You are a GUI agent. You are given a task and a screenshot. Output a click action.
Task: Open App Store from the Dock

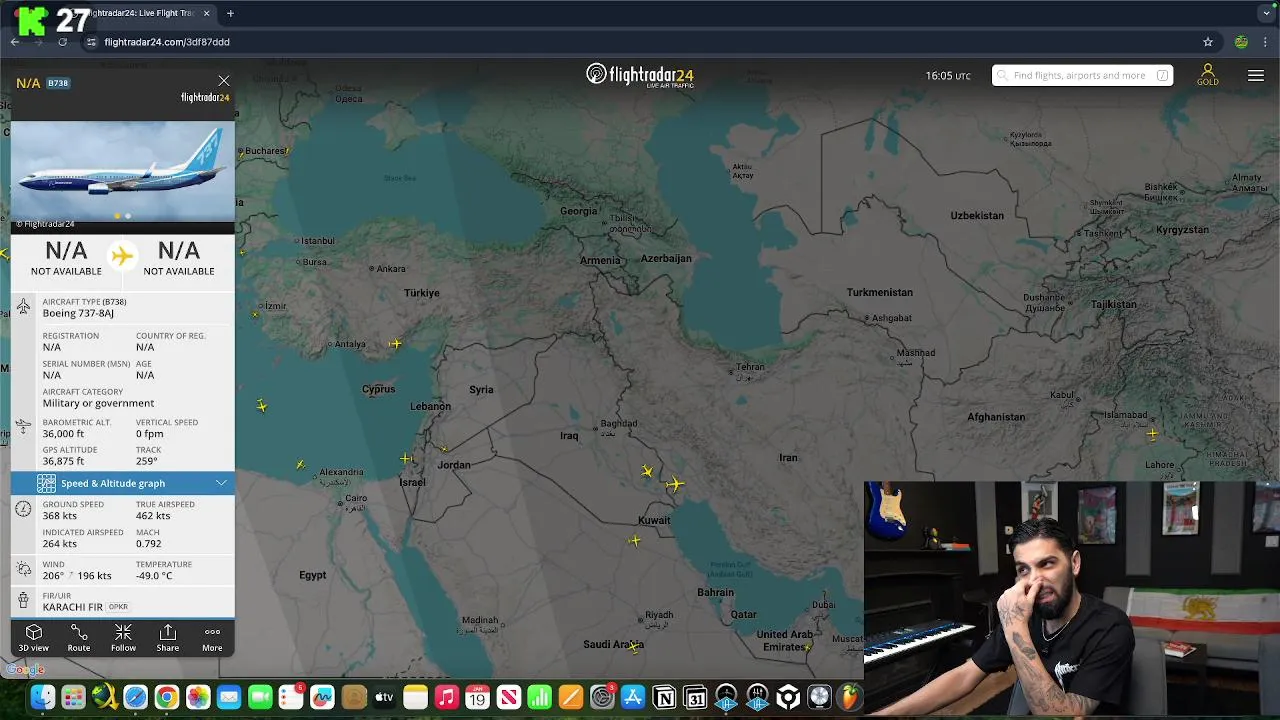coord(633,697)
